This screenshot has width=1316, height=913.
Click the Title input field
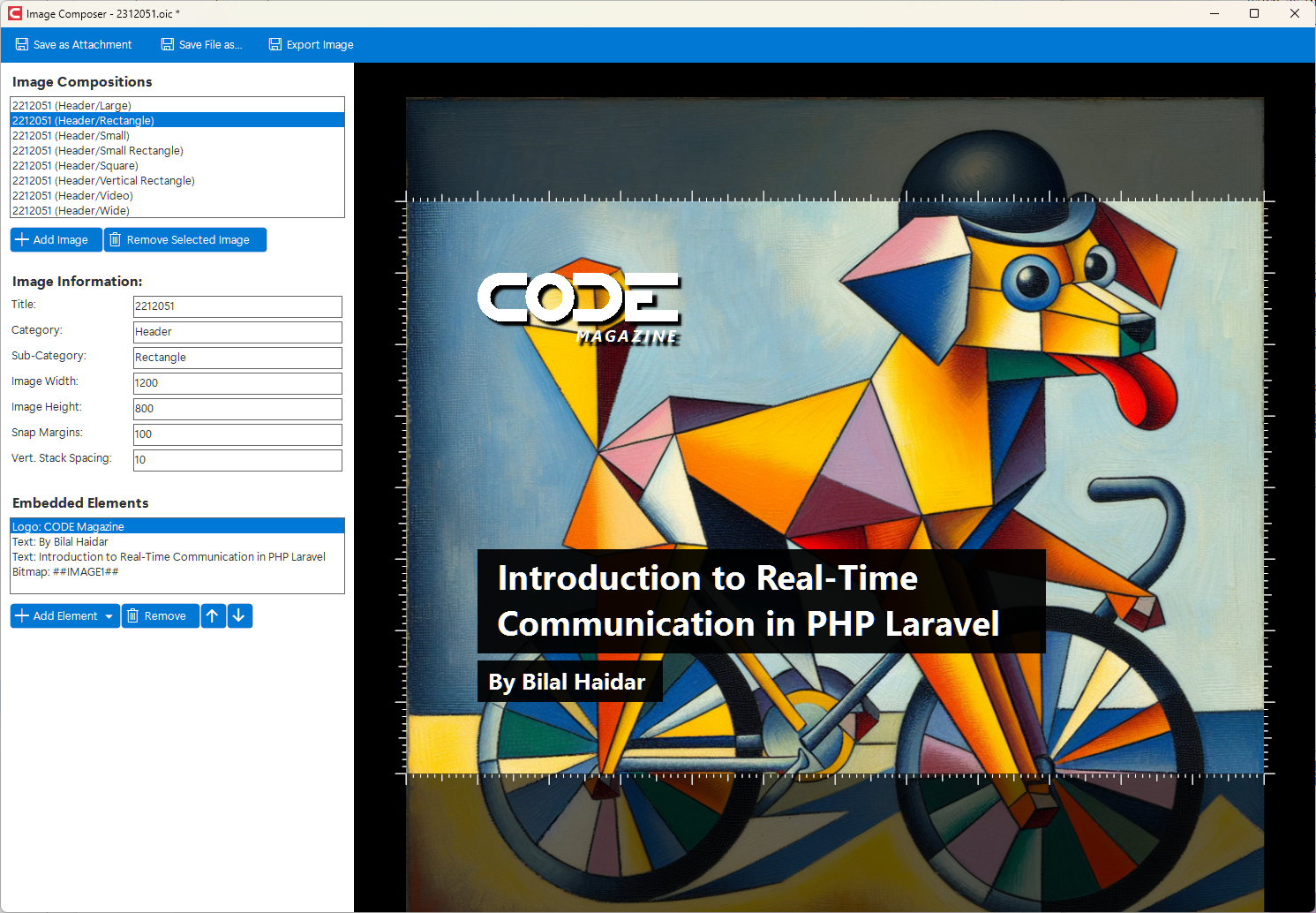click(x=237, y=306)
